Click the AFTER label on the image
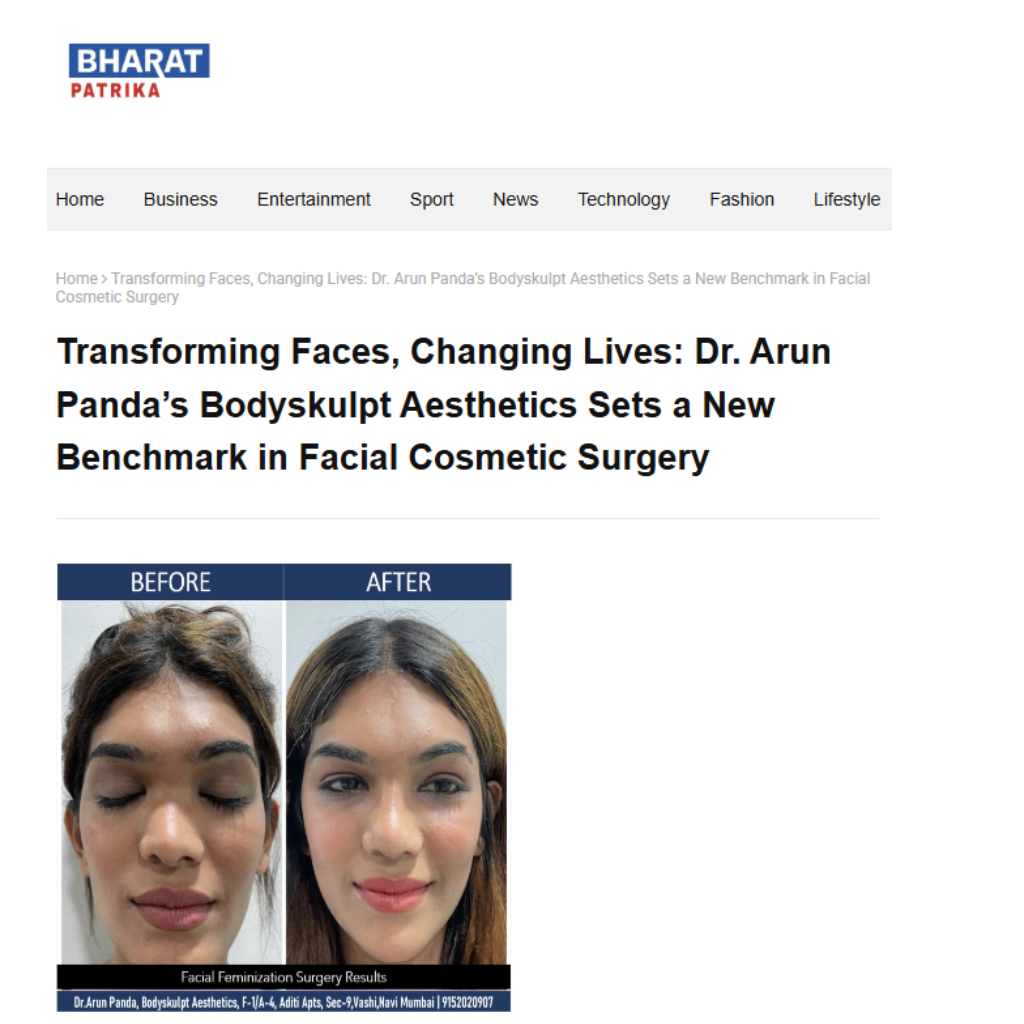 click(398, 582)
